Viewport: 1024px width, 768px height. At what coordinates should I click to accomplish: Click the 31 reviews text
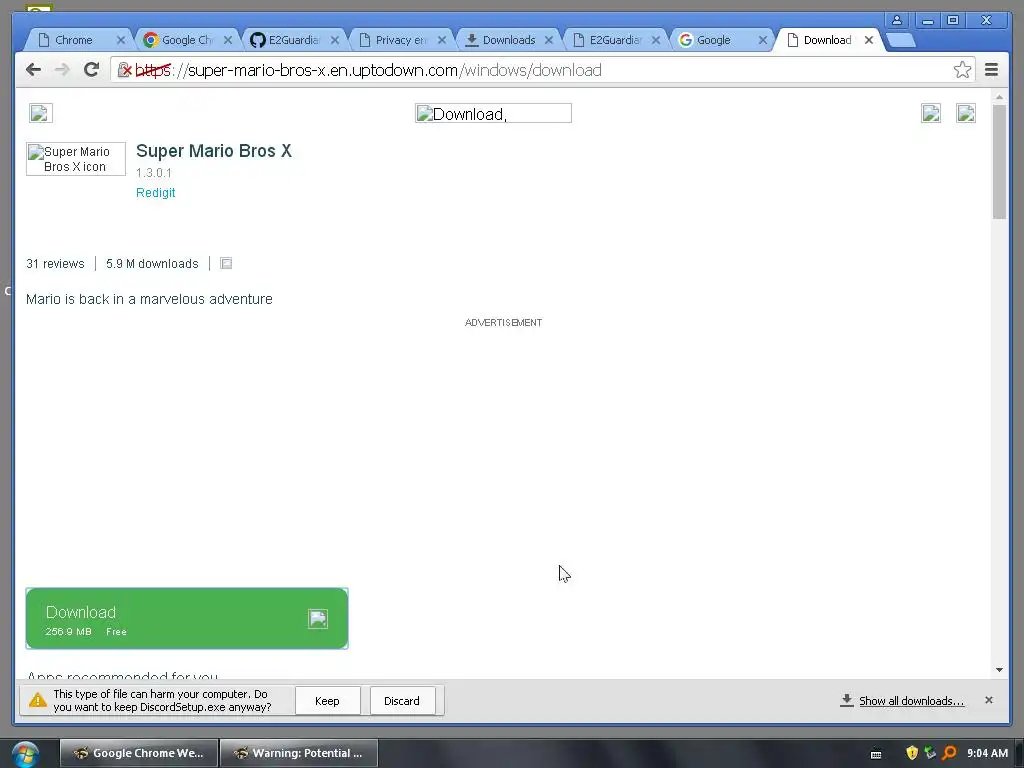[x=56, y=263]
